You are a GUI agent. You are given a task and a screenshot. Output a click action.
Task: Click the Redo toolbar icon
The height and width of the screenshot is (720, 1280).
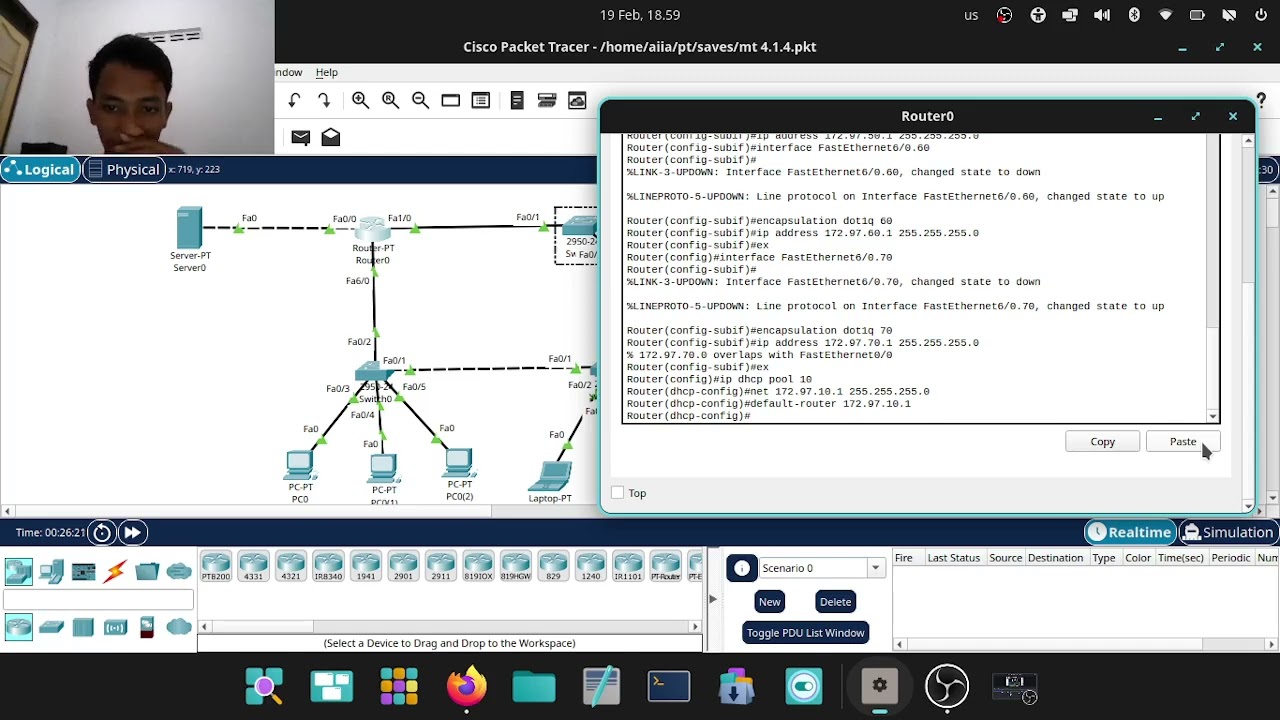324,100
